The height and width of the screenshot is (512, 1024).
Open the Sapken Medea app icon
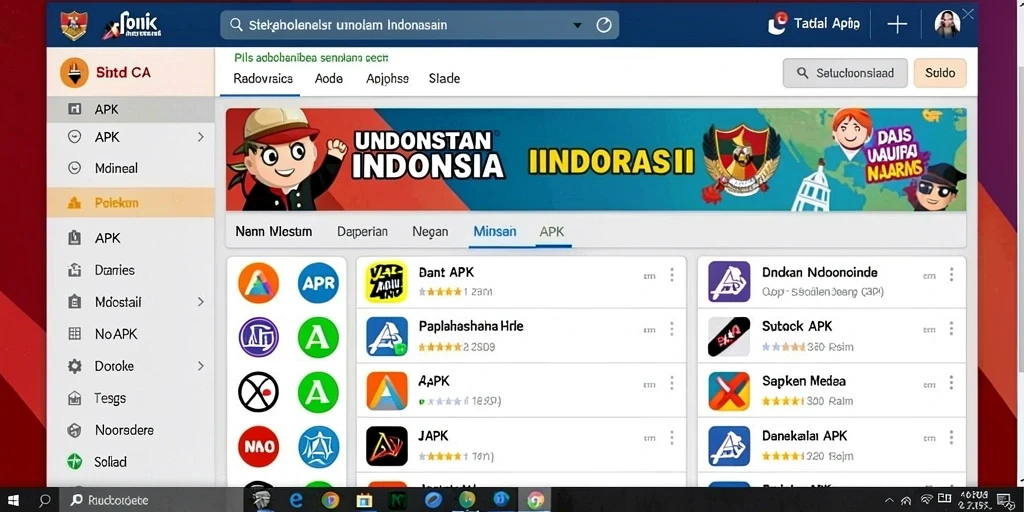(729, 391)
